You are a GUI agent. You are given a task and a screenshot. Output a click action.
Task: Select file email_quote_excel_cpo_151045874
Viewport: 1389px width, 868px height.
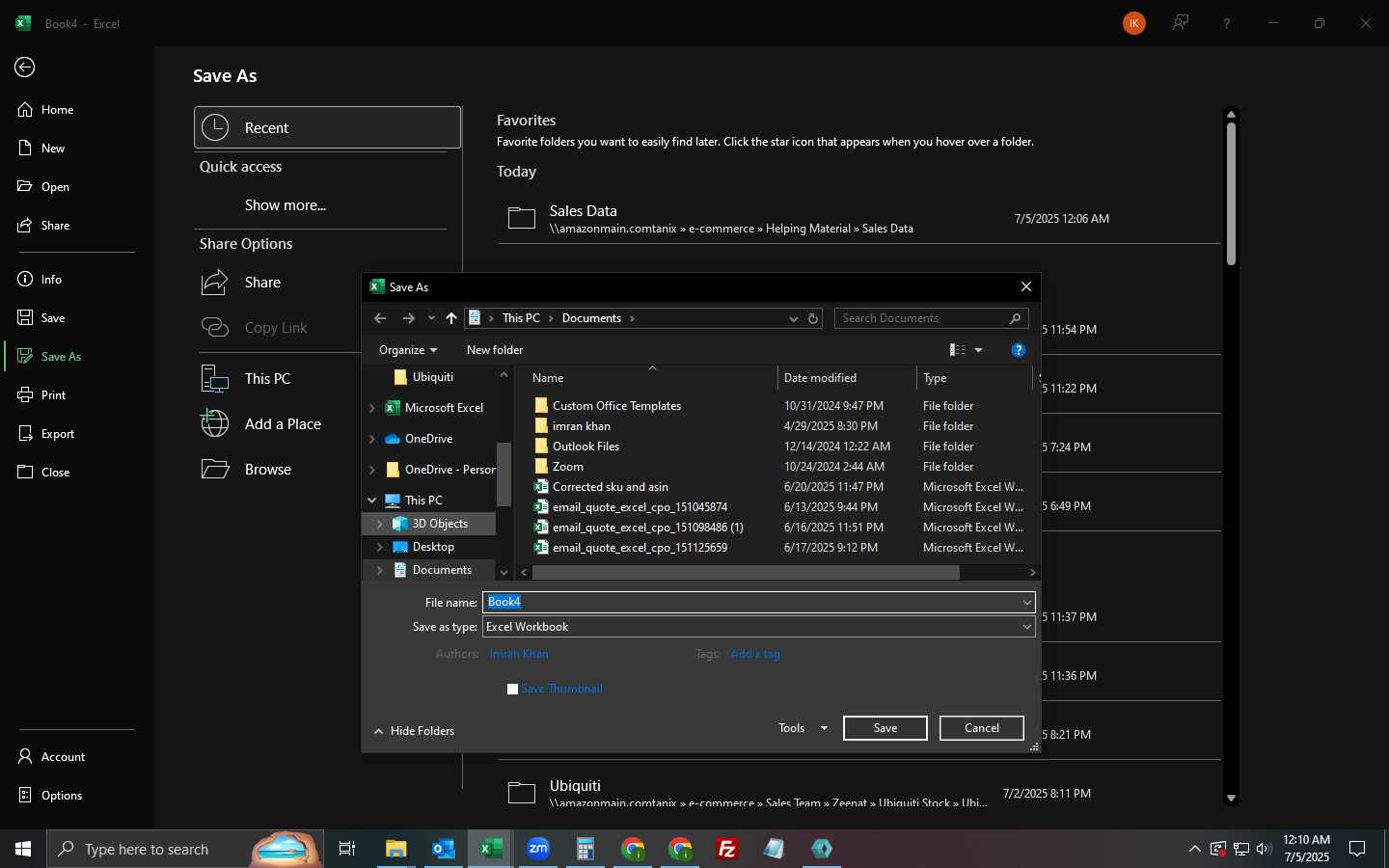640,507
